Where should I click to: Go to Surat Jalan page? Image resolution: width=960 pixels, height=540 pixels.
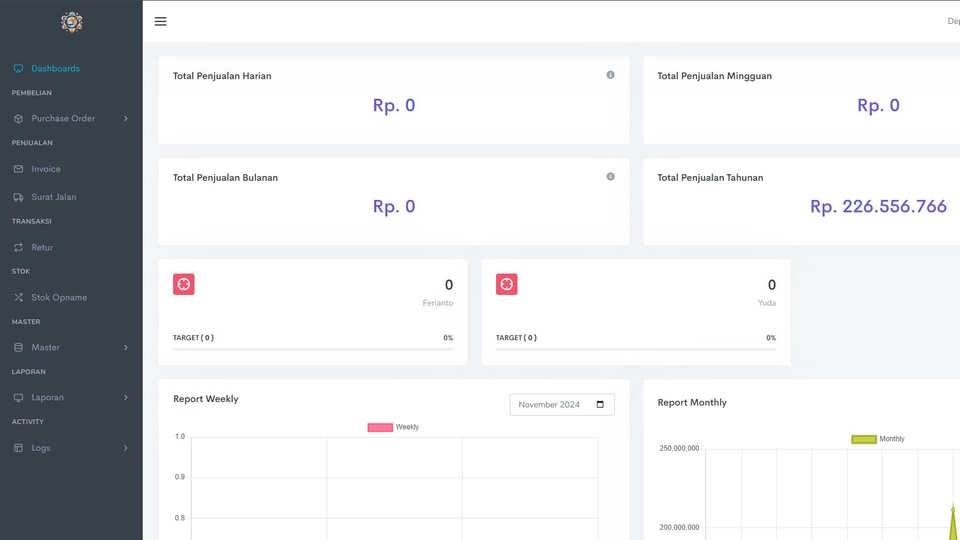click(x=53, y=197)
